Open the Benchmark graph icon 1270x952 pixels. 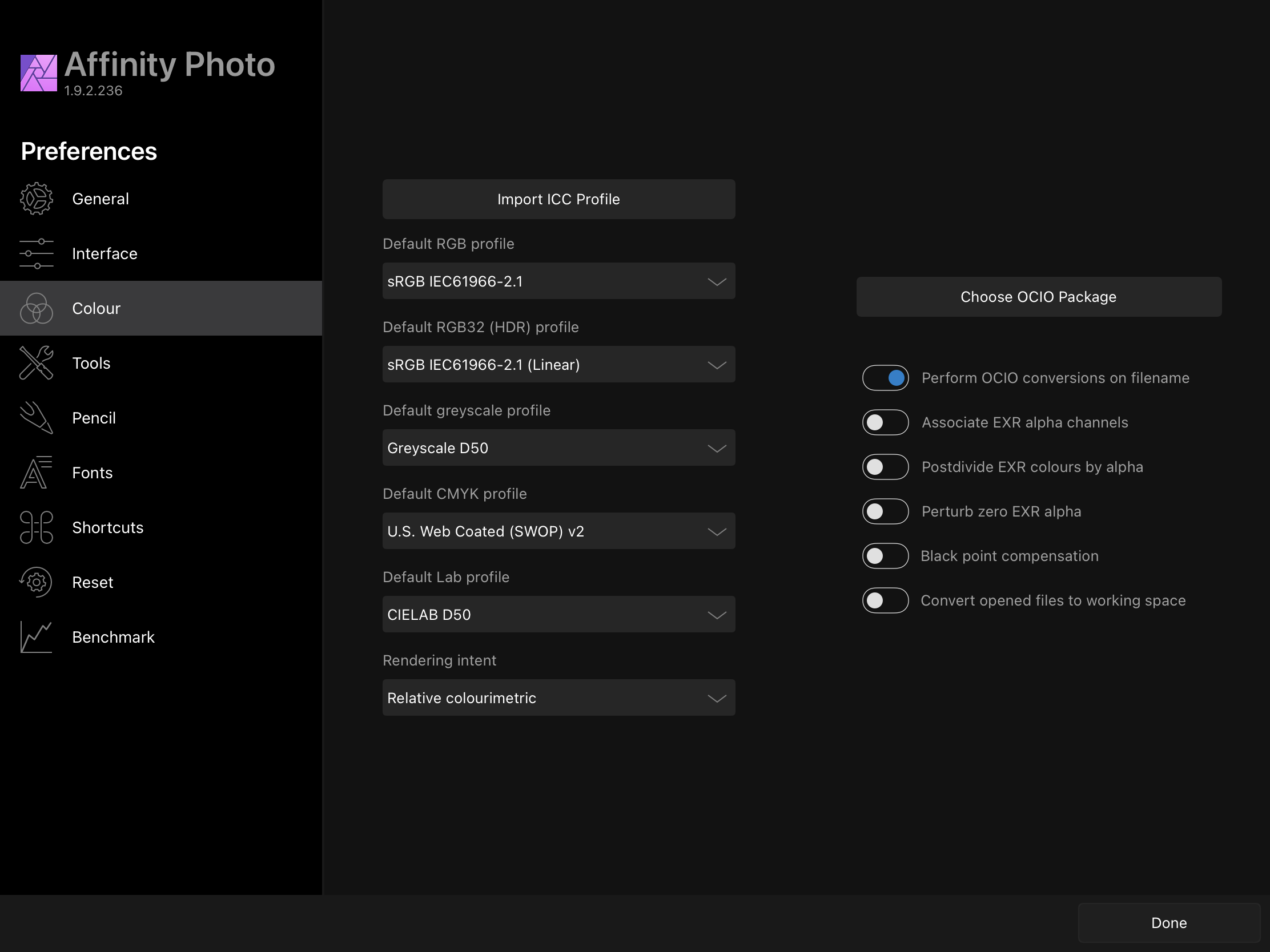tap(36, 637)
